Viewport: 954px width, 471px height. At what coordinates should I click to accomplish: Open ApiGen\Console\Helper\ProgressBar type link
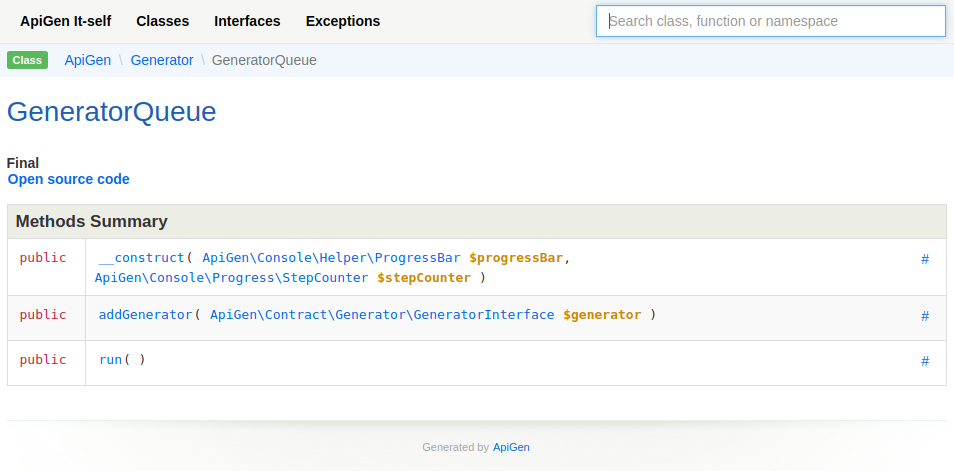(332, 258)
